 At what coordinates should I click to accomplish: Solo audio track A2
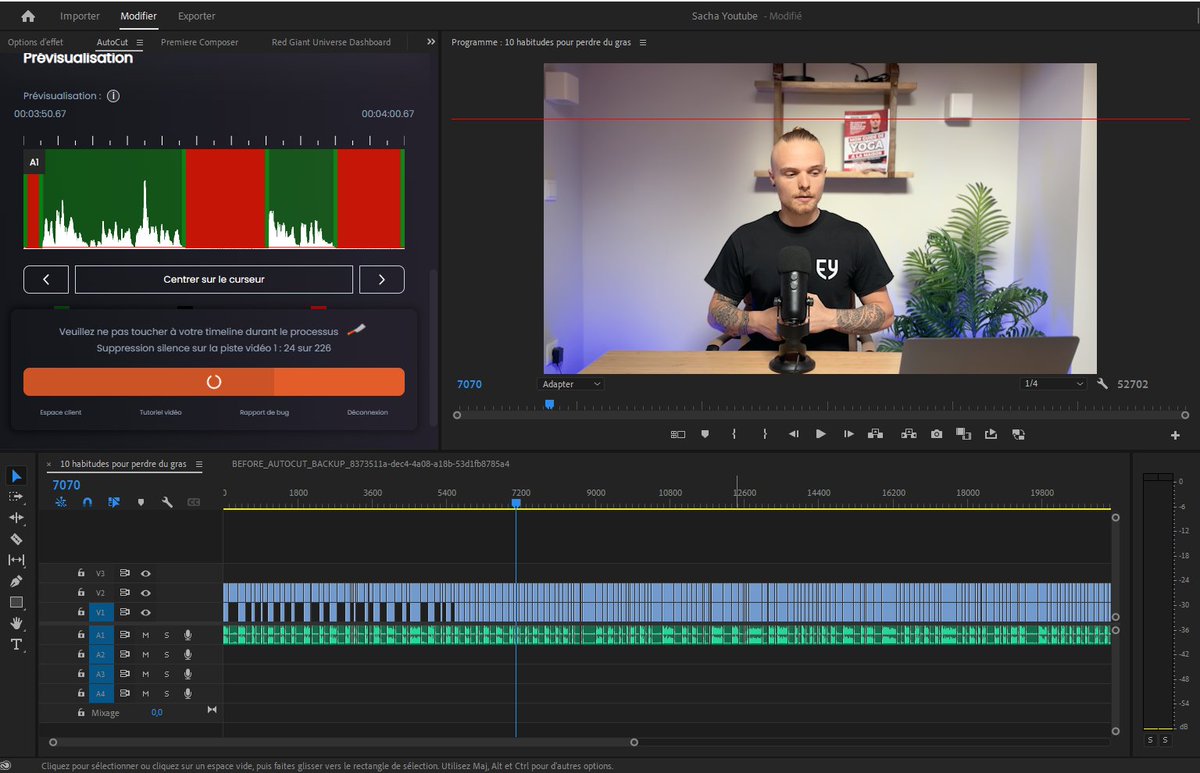coord(166,654)
